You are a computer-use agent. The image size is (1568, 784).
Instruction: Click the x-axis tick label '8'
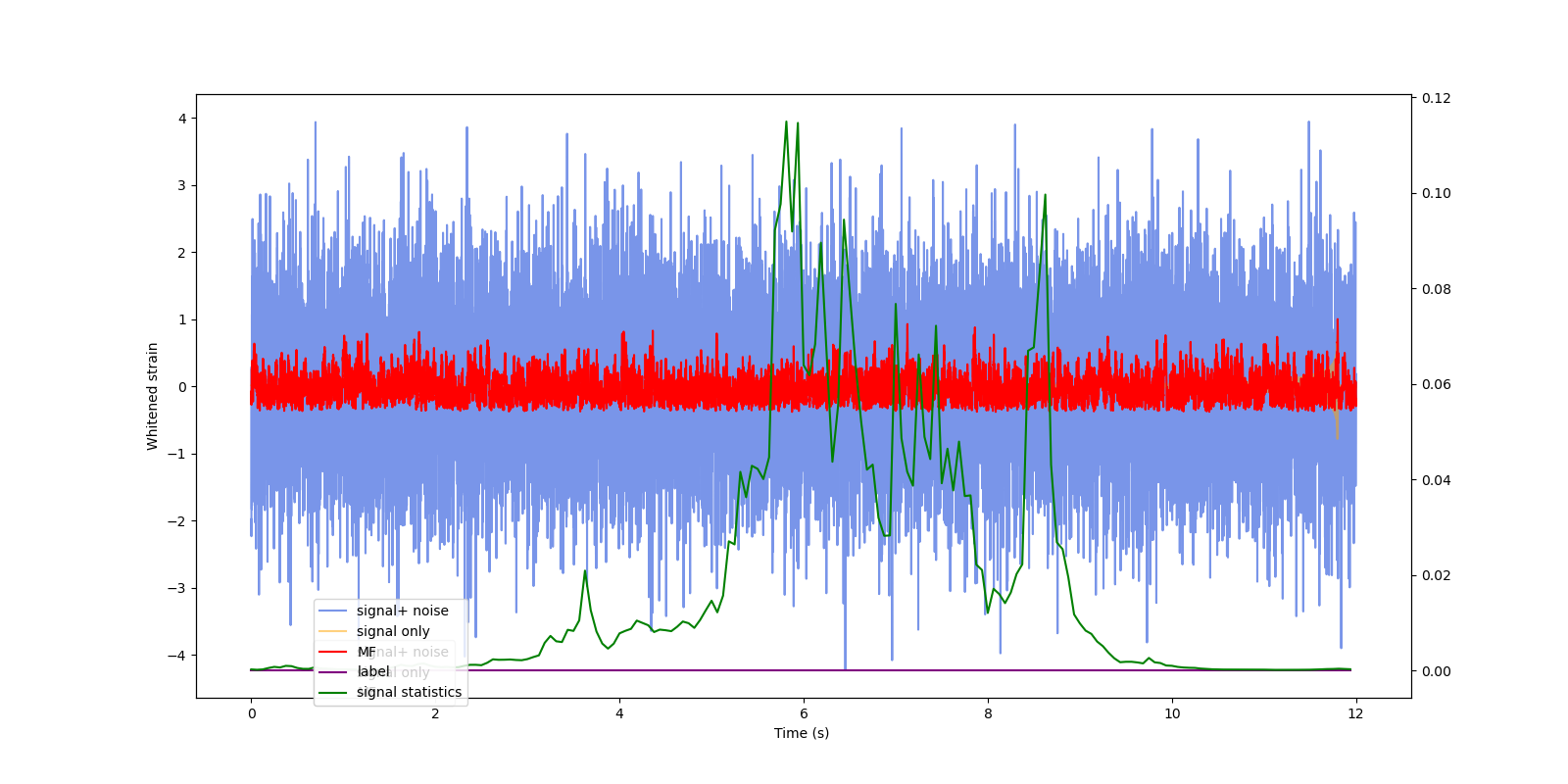tap(988, 713)
